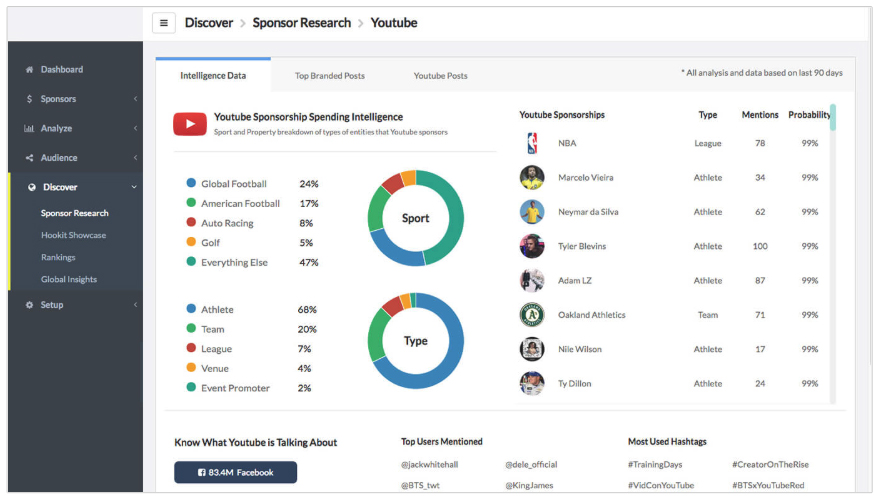Screen dimensions: 878x500
Task: Click the sponsorships list scrollbar
Action: click(833, 118)
